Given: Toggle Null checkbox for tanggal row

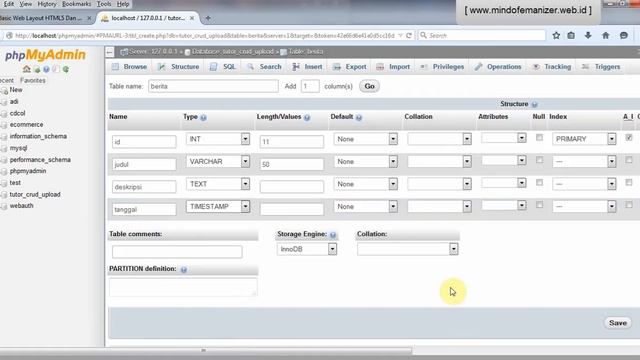Looking at the screenshot, I should 539,204.
